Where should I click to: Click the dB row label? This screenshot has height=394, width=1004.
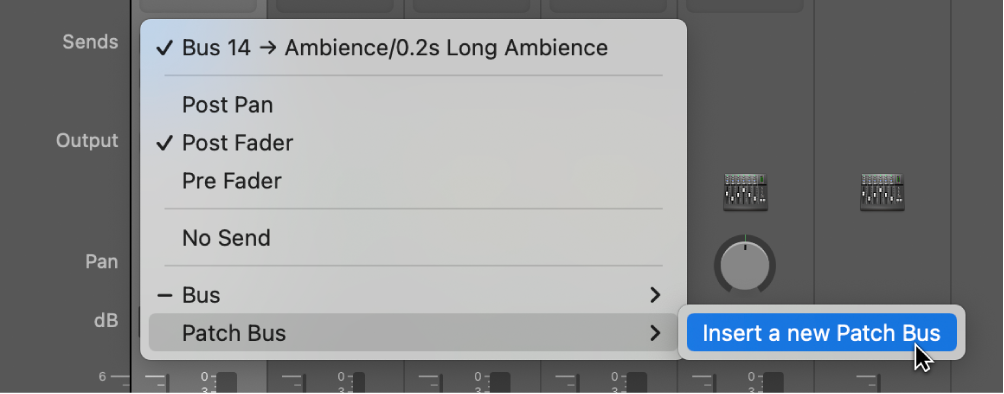coord(106,320)
